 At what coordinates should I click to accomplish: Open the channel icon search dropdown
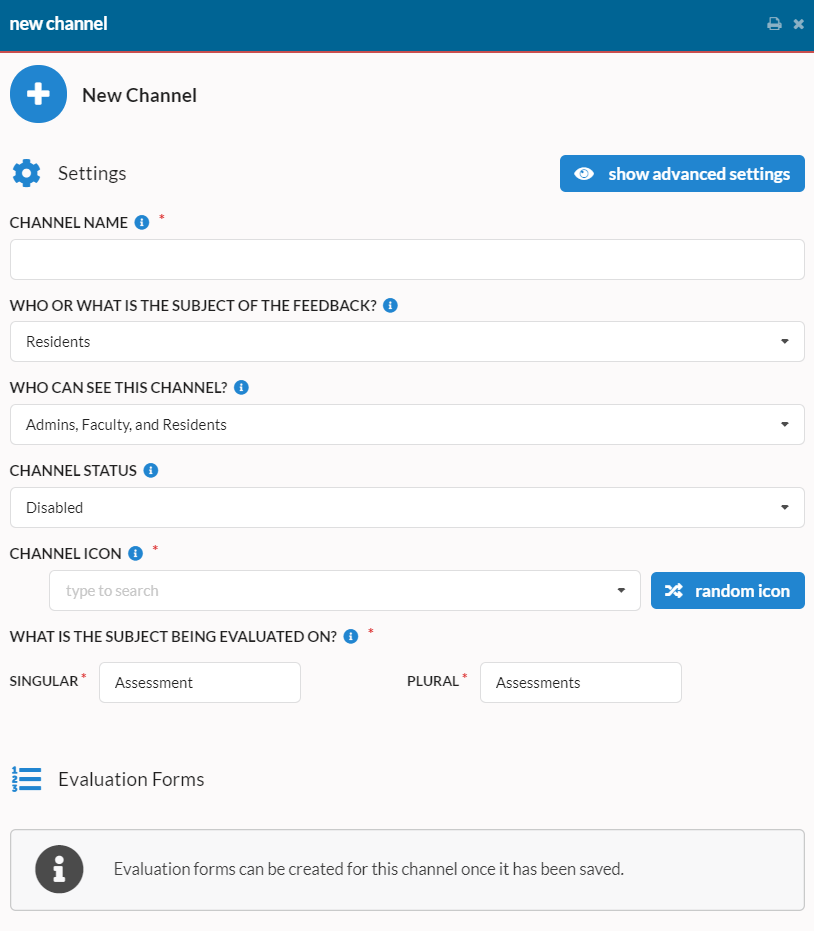(x=345, y=591)
